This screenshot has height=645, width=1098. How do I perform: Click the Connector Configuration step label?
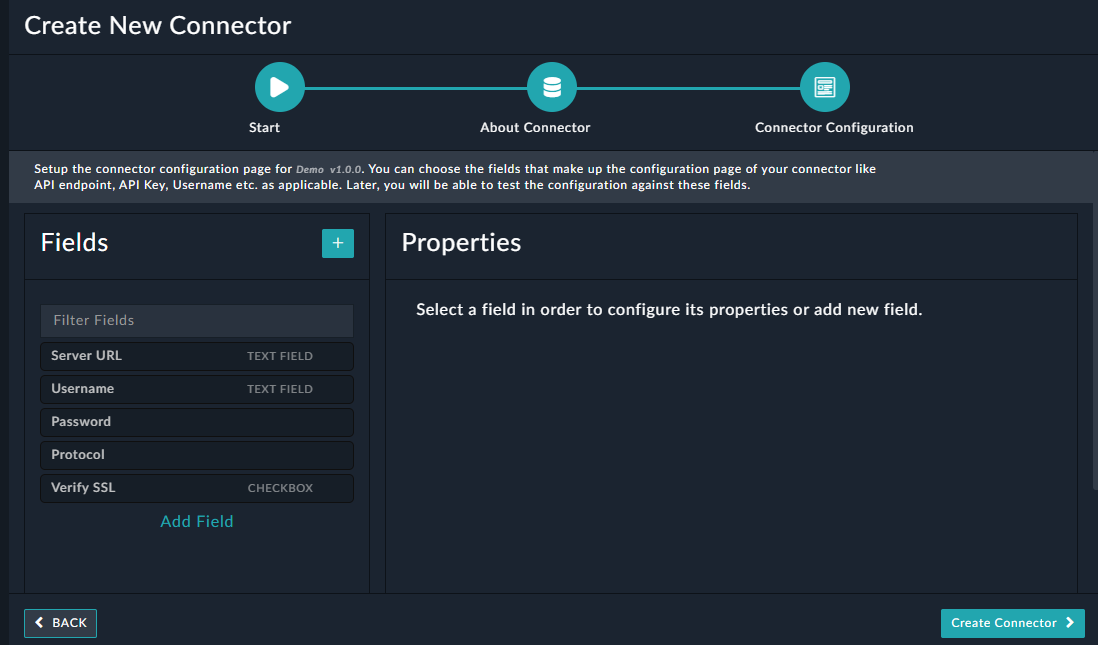point(834,128)
